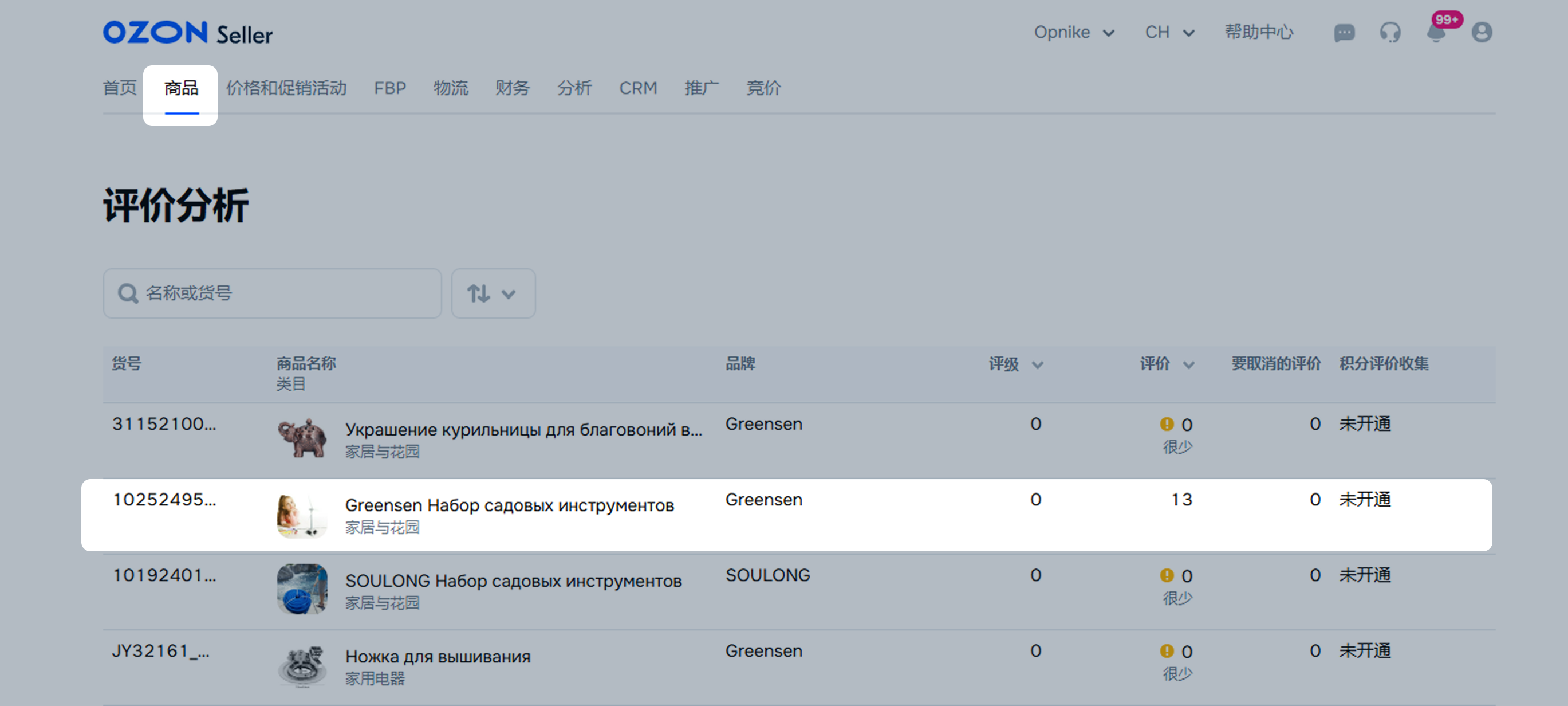Image resolution: width=1568 pixels, height=706 pixels.
Task: Open Ножка для вышивания product name
Action: pyautogui.click(x=438, y=657)
